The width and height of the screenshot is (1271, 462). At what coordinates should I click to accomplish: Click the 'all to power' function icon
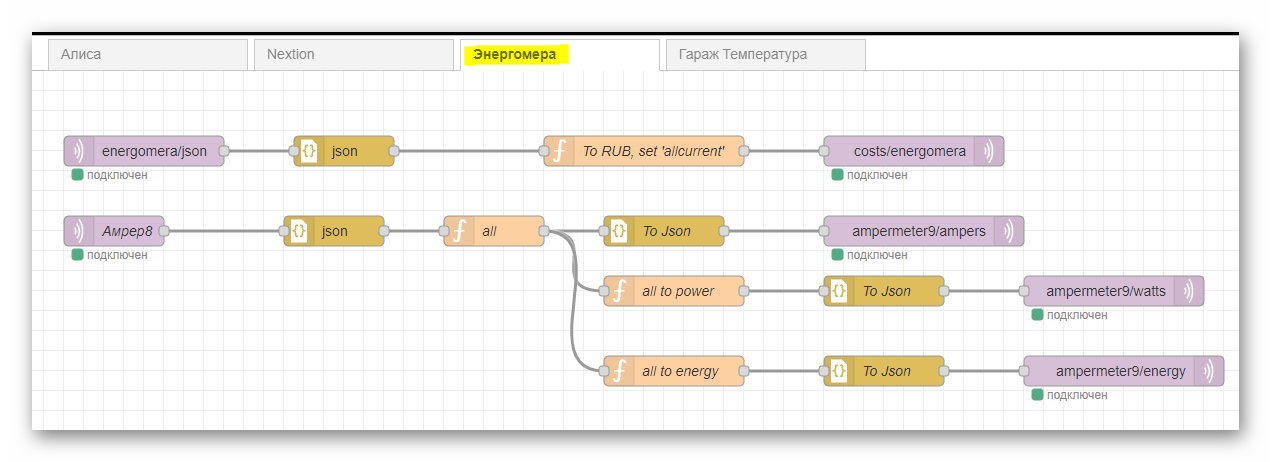pyautogui.click(x=619, y=291)
